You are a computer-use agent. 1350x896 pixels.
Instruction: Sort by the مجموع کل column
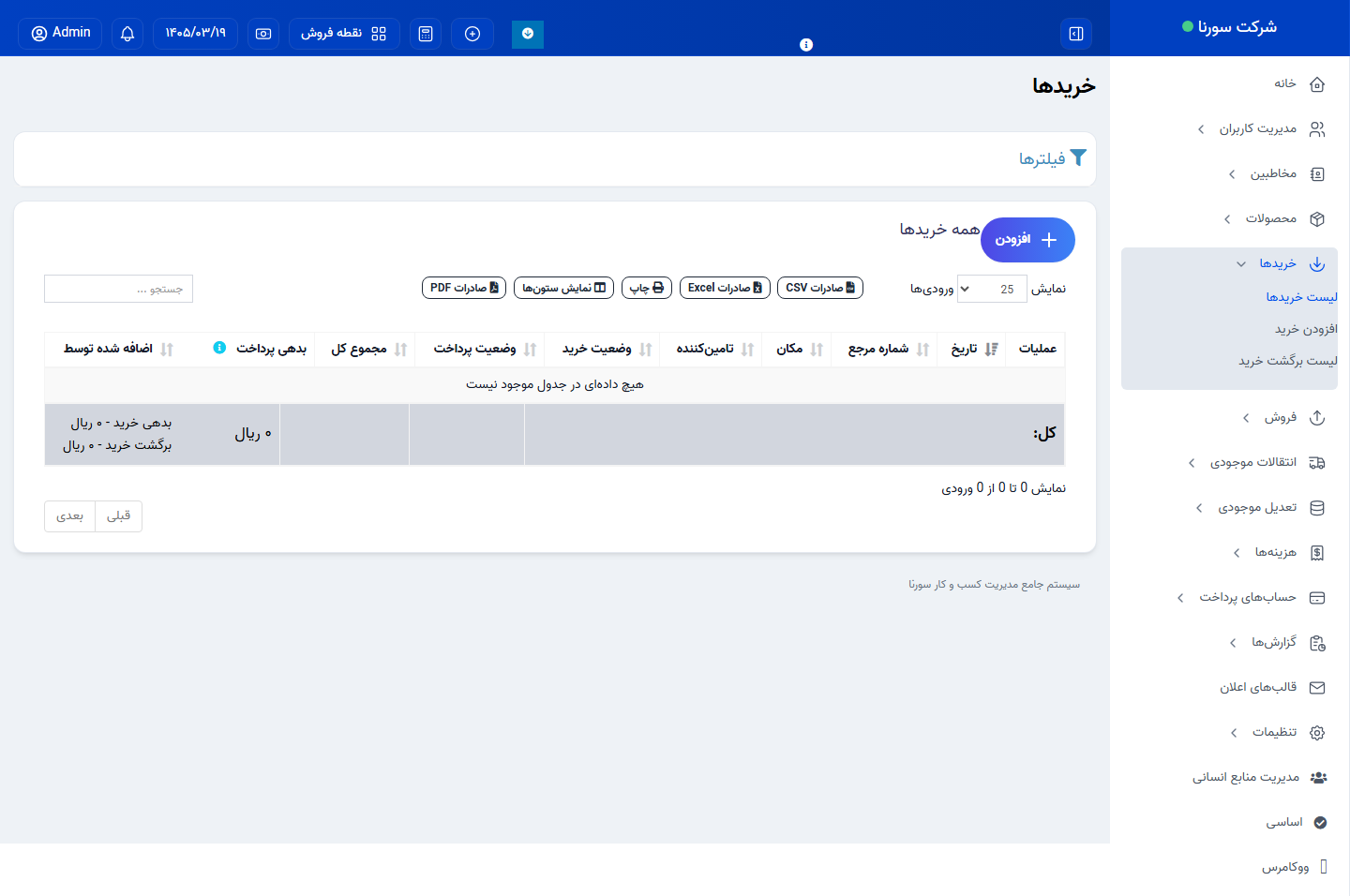pos(366,349)
